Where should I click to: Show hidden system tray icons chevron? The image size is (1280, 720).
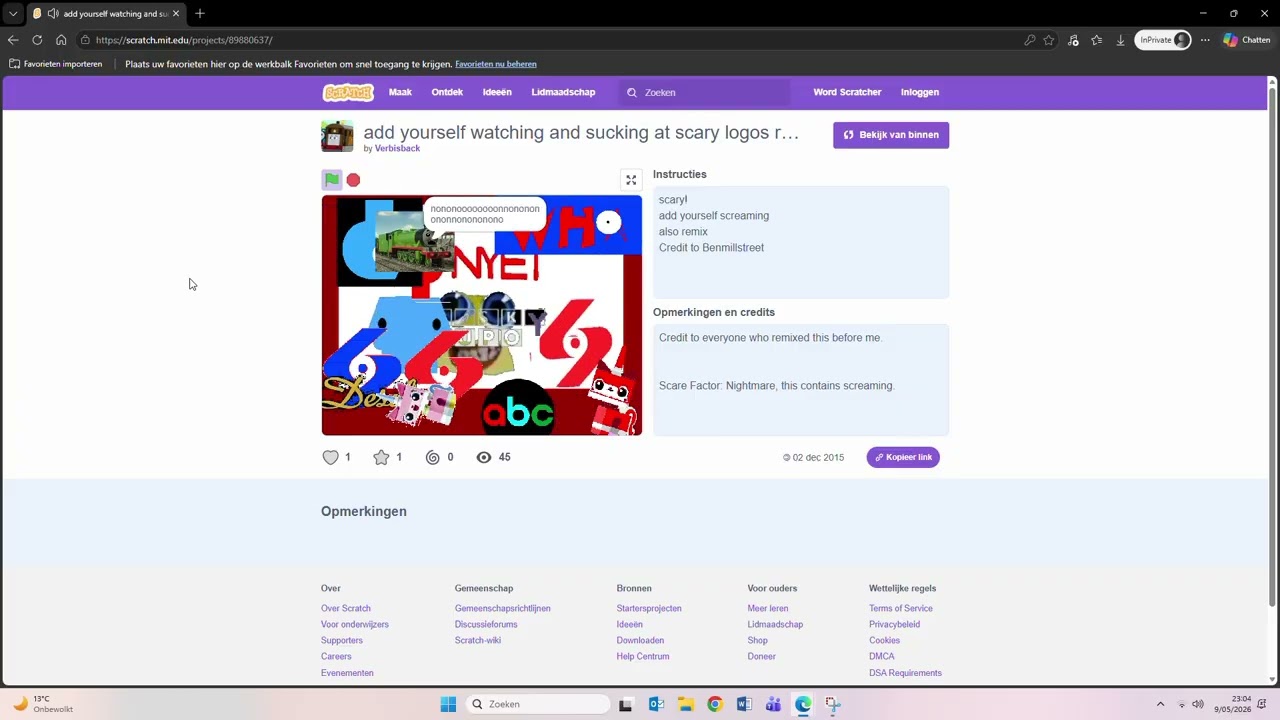pos(1160,704)
